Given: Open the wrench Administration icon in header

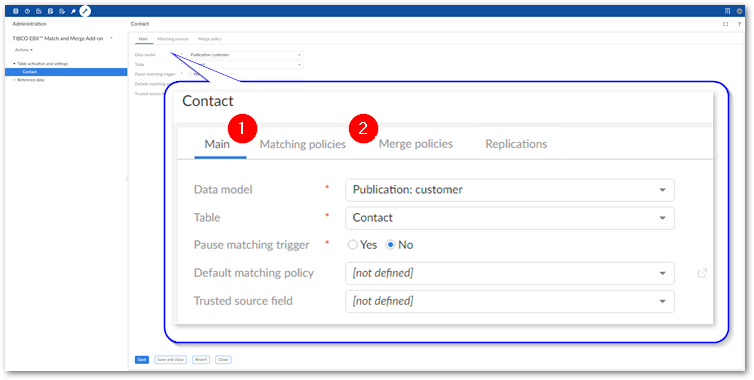Looking at the screenshot, I should tap(85, 11).
